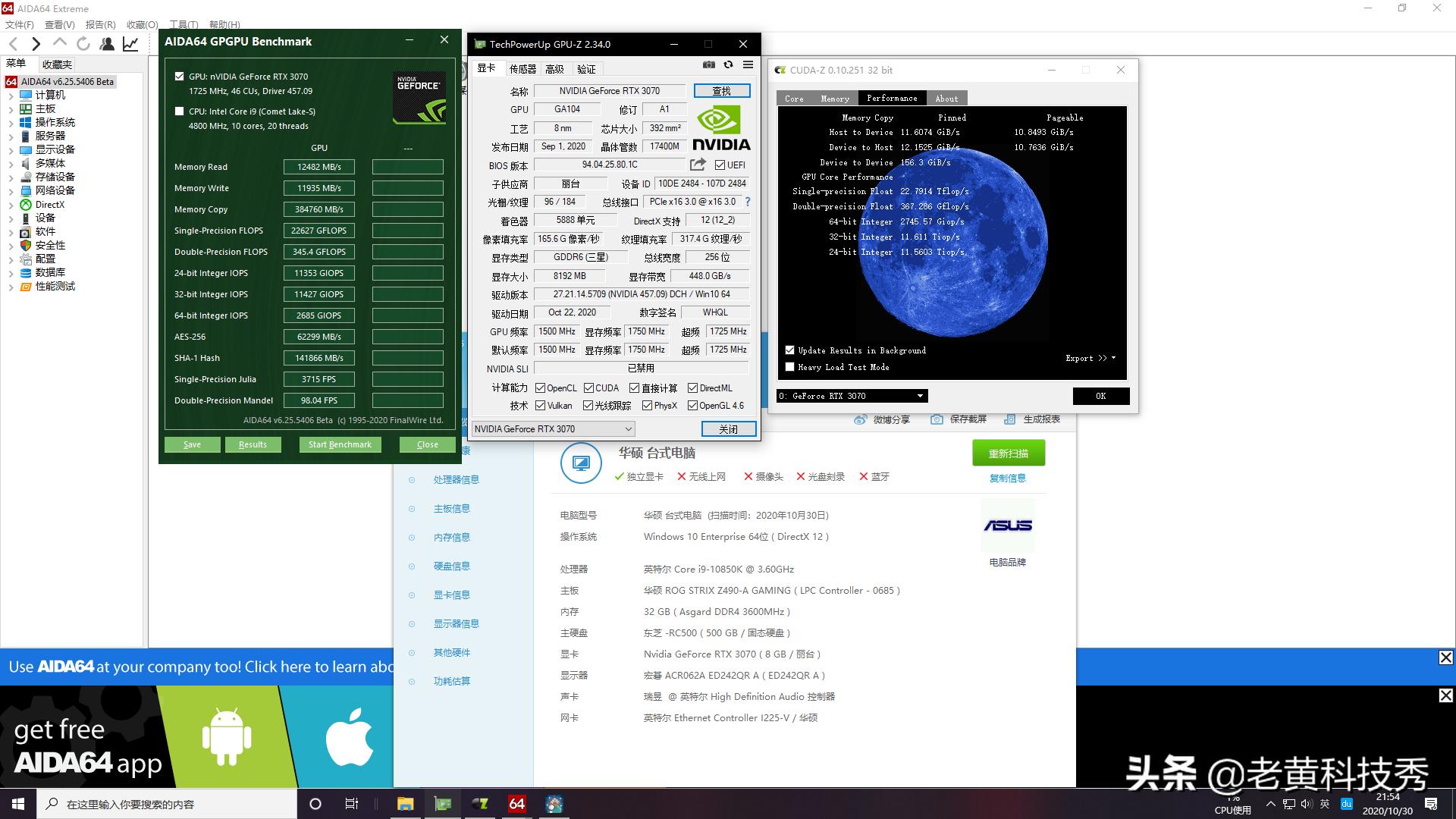Uncheck Update Results in Background
The height and width of the screenshot is (819, 1456).
(x=789, y=350)
